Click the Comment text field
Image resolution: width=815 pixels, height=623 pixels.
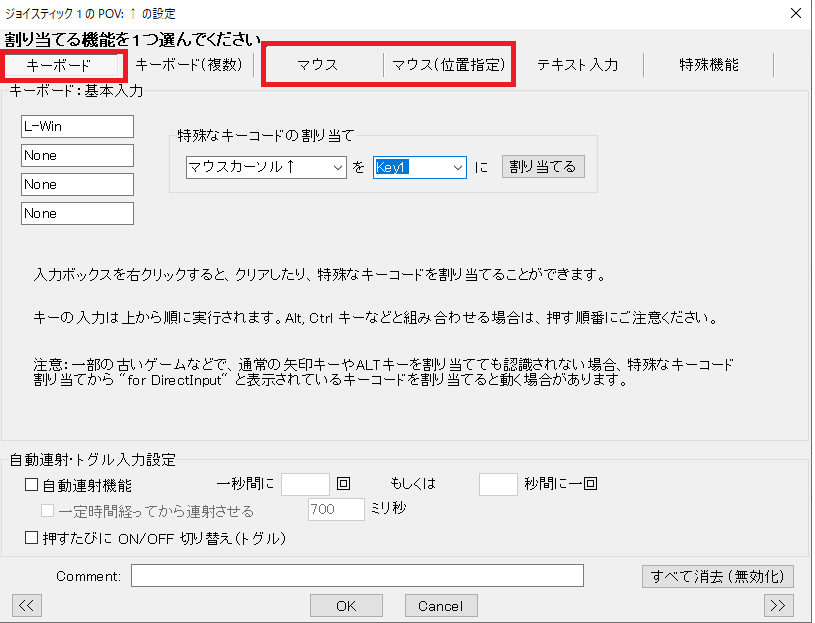(357, 576)
